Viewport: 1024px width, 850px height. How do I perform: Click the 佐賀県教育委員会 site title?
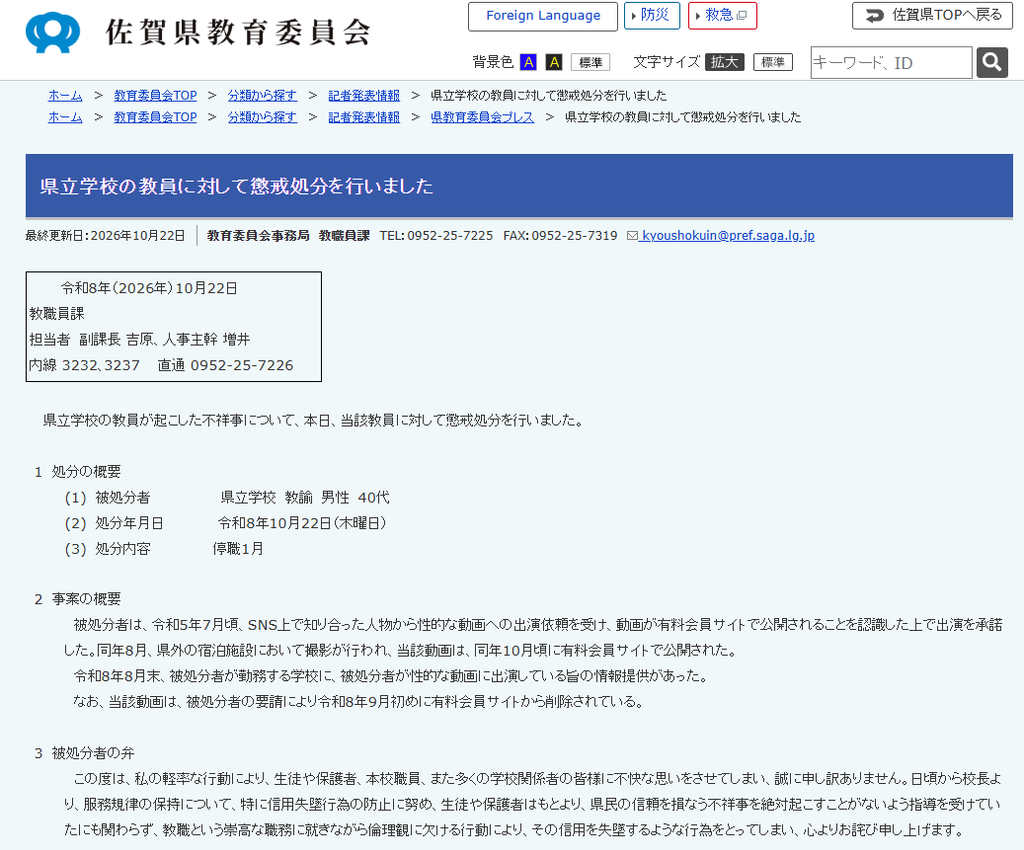click(x=238, y=32)
